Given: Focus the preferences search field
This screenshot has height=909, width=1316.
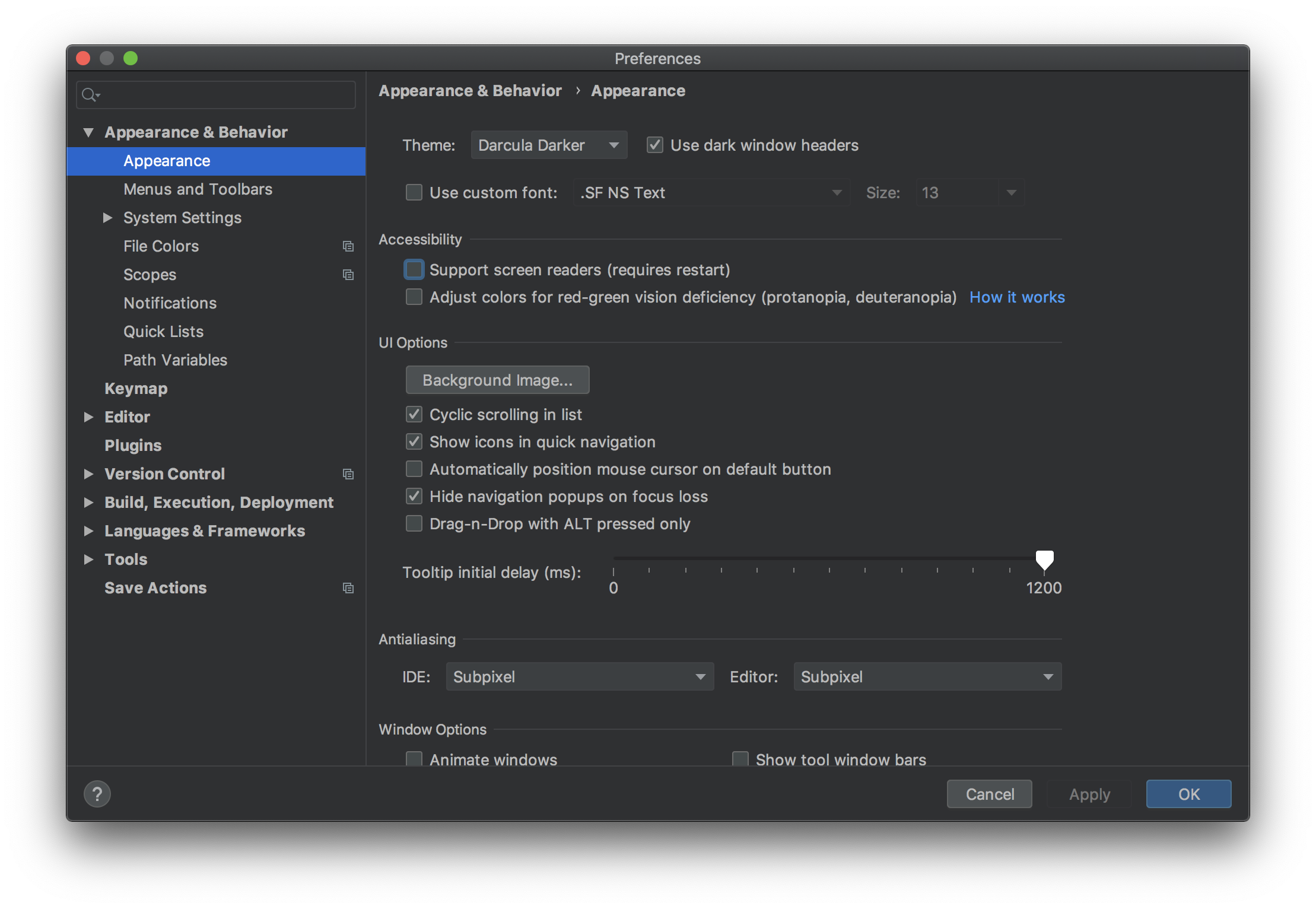Looking at the screenshot, I should (225, 95).
